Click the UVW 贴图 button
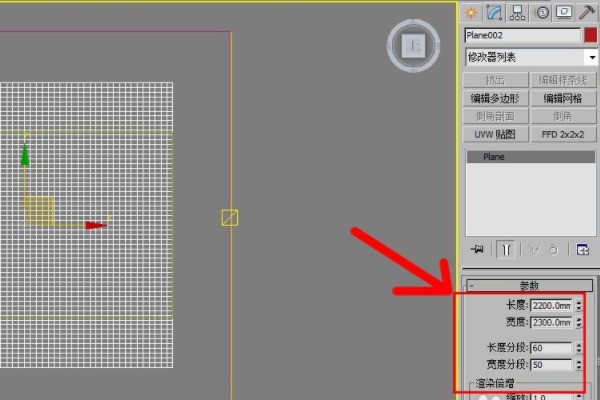Screen dimensions: 600x400 tap(496, 134)
